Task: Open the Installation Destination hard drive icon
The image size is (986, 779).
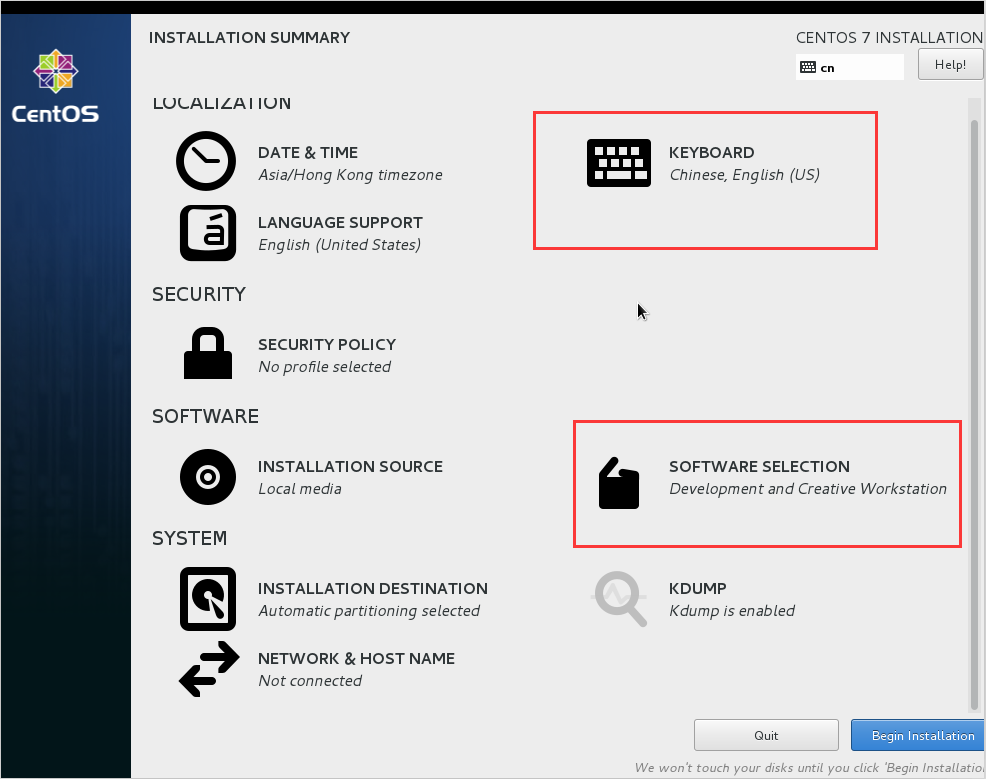Action: (208, 599)
